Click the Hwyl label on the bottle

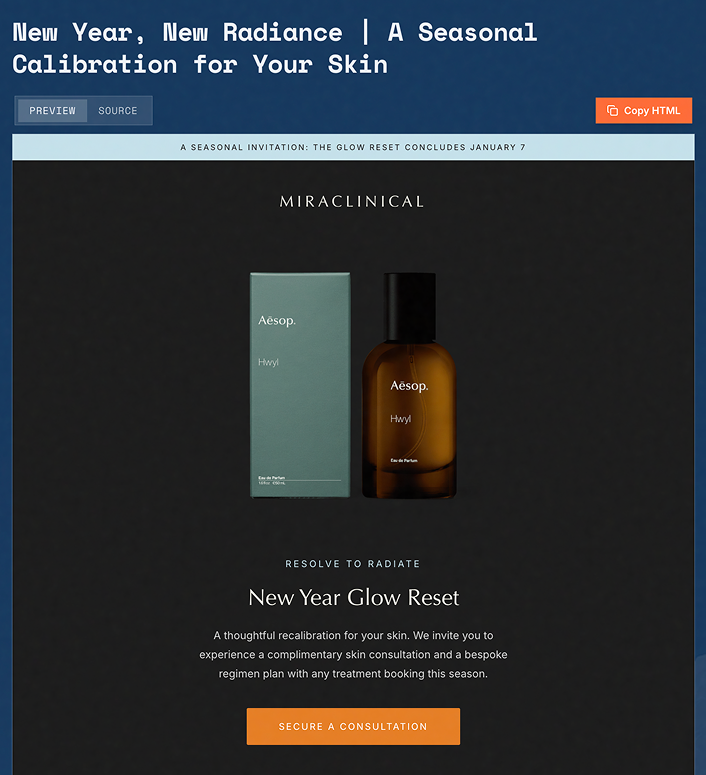(x=400, y=419)
